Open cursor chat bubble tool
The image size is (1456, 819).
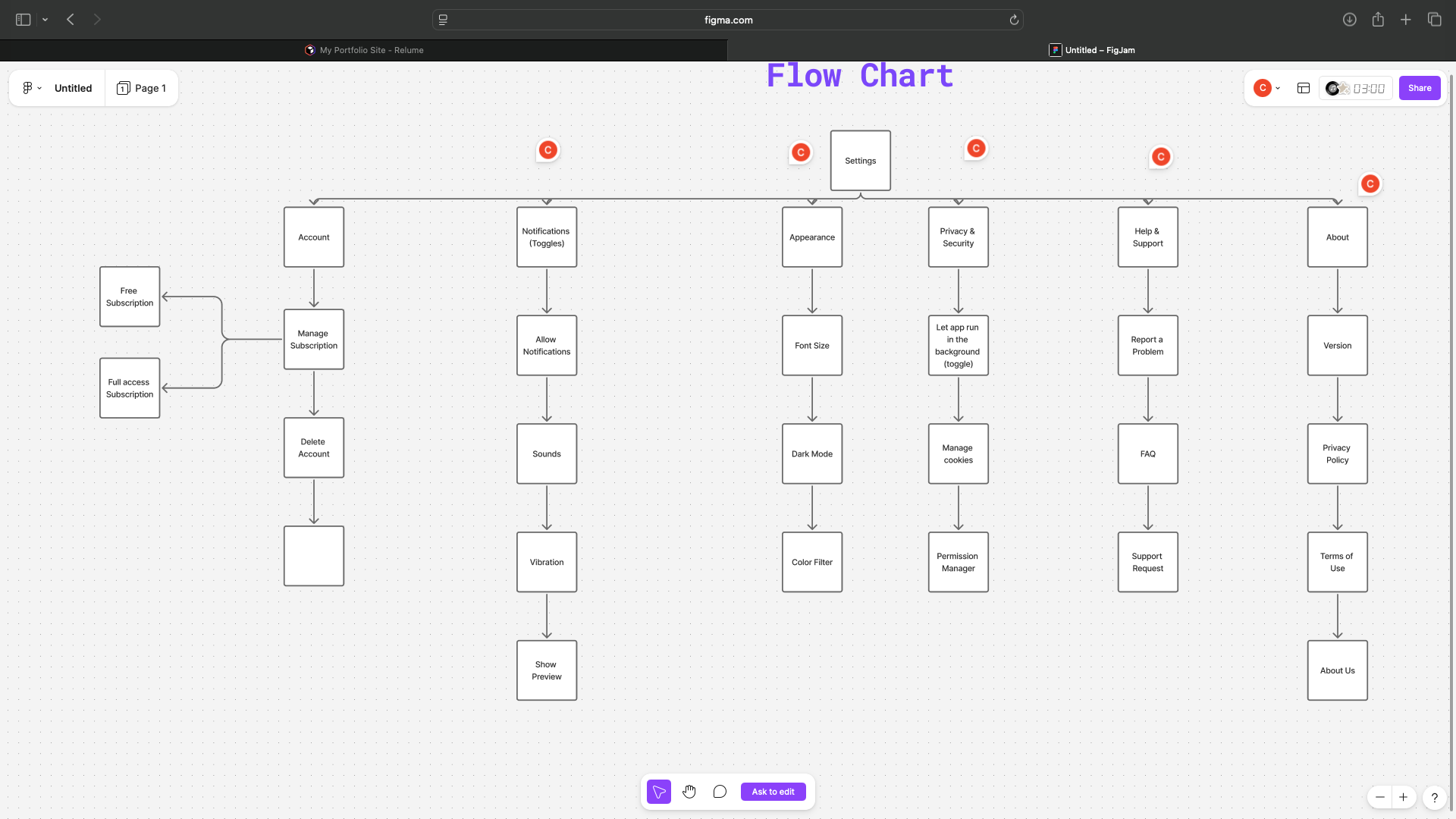pyautogui.click(x=719, y=791)
